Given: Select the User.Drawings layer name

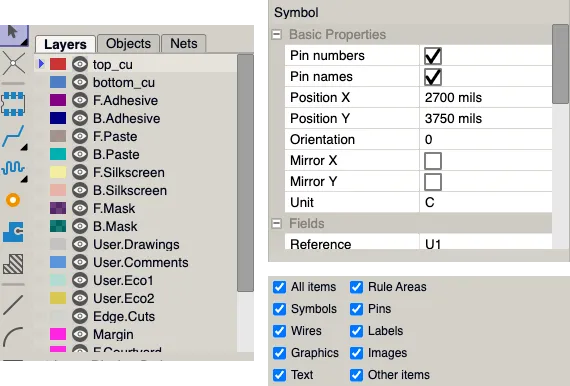Looking at the screenshot, I should pos(136,245).
